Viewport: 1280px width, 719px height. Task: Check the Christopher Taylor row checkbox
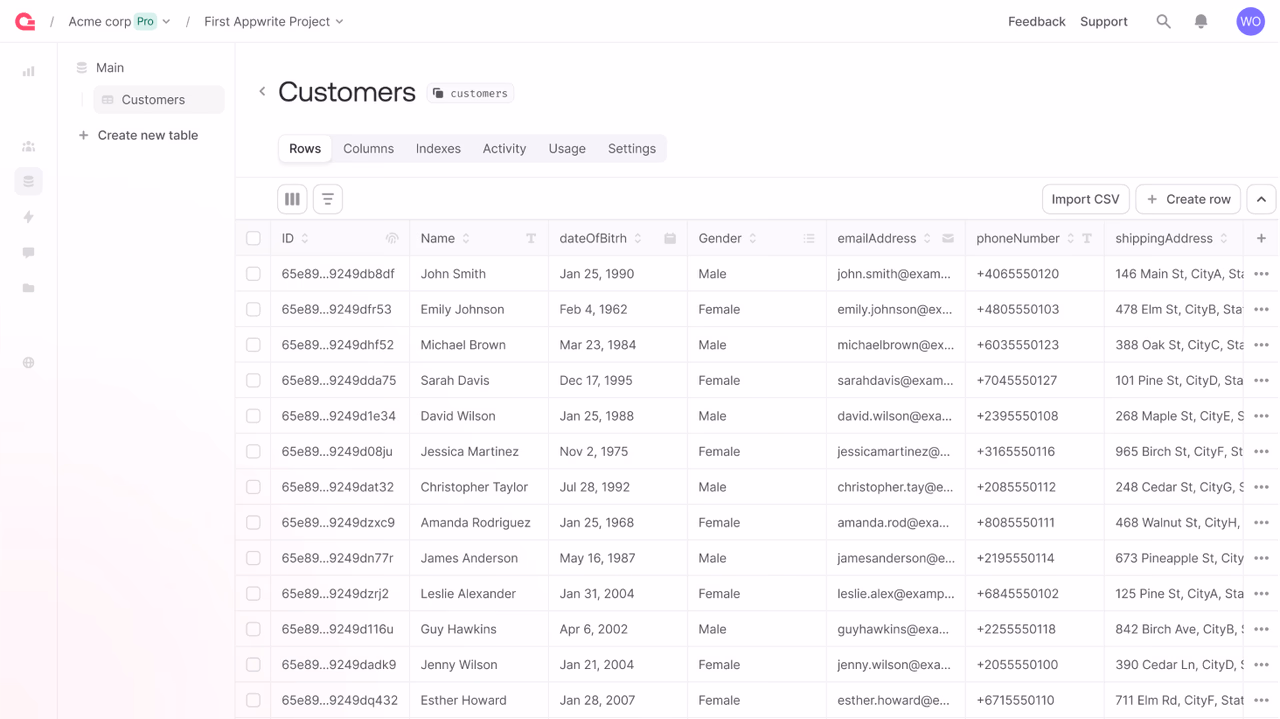[253, 487]
